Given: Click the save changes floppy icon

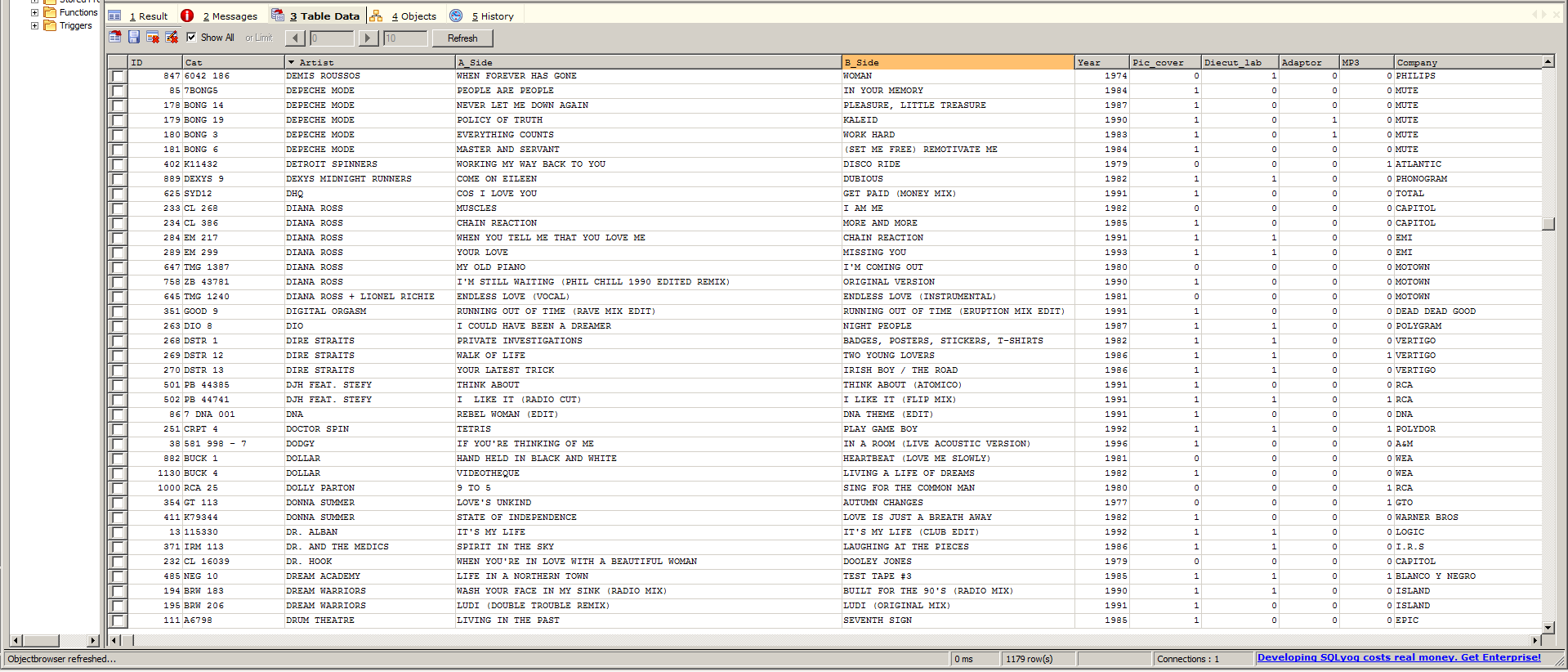Looking at the screenshot, I should coord(134,38).
